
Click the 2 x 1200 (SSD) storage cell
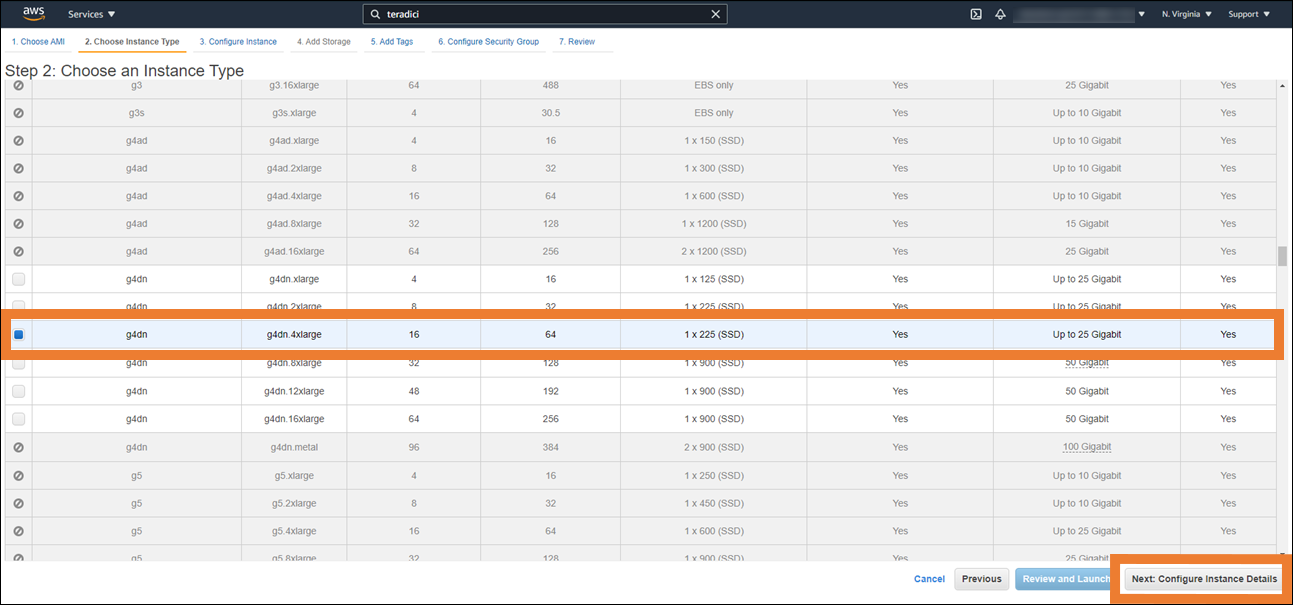(x=714, y=251)
